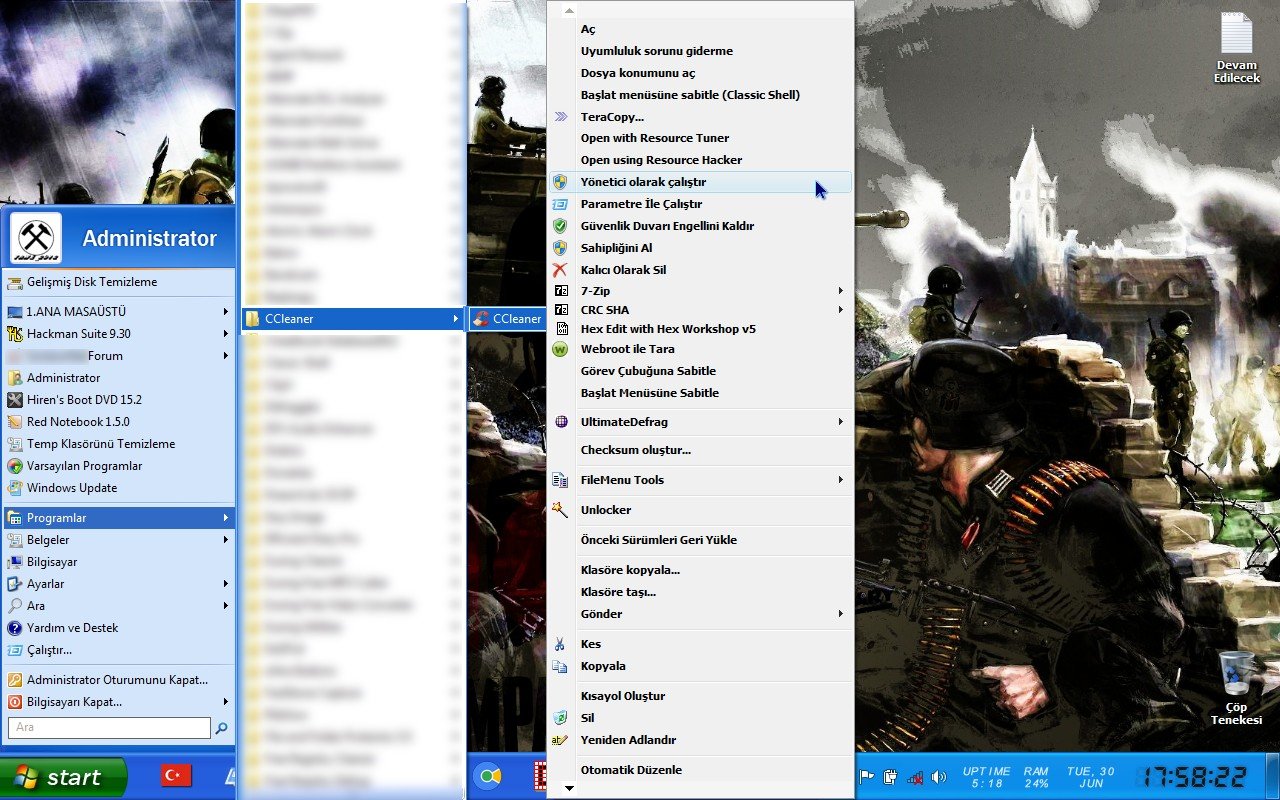Select Otomatik Düzenle entry
This screenshot has width=1280, height=800.
pyautogui.click(x=700, y=770)
